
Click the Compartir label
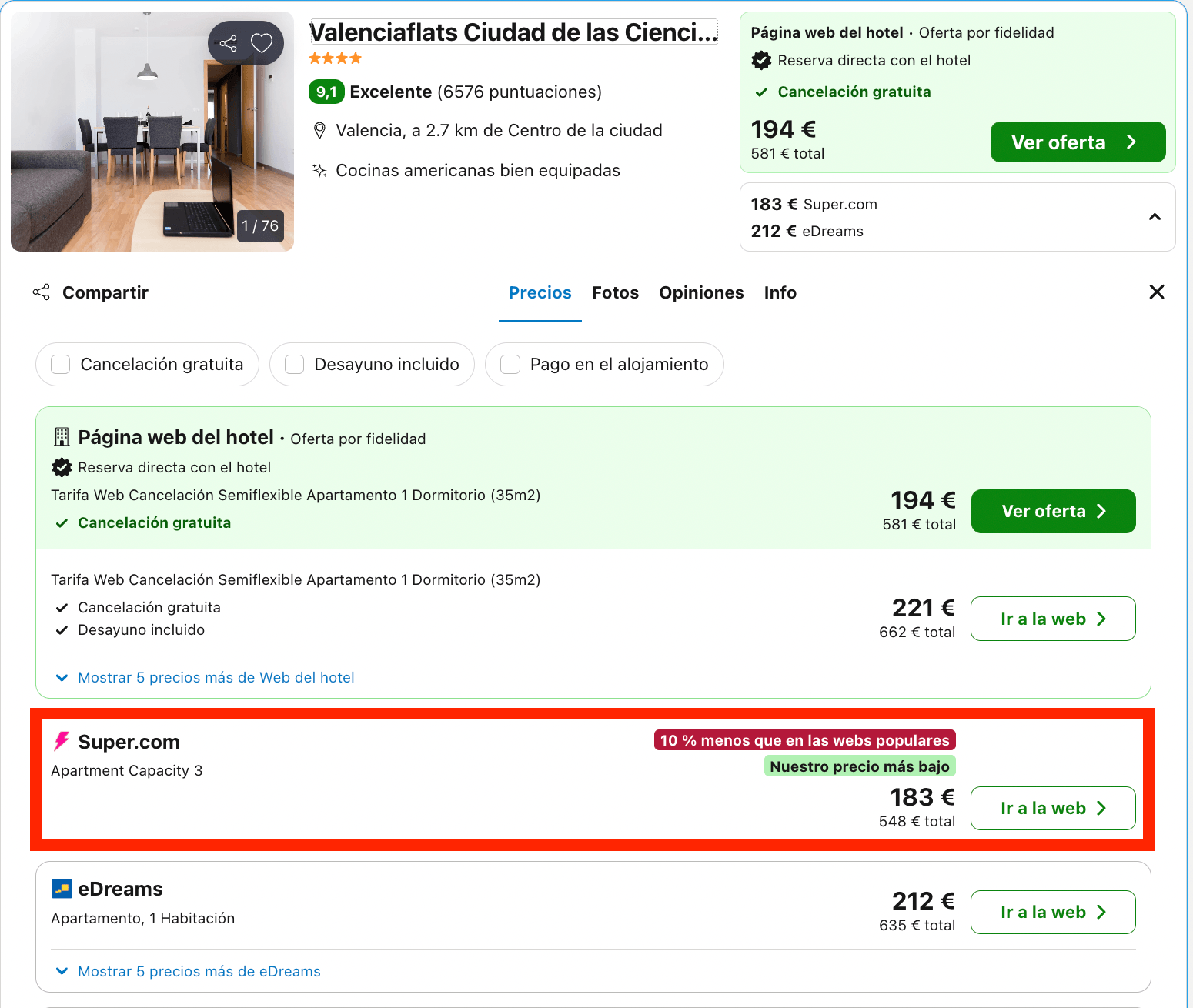[x=105, y=292]
